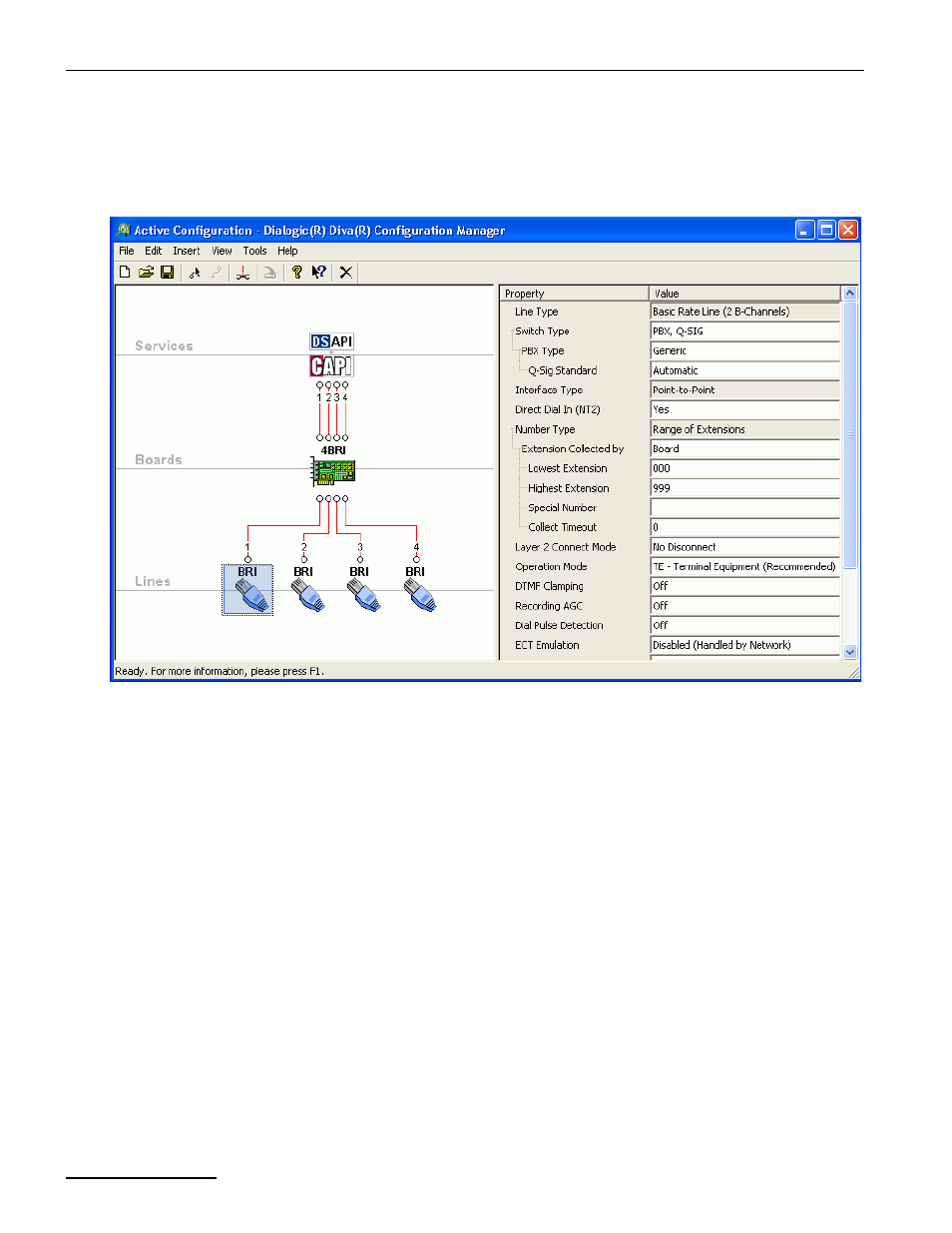Click the properties vertical scrollbar thumb

pos(850,435)
